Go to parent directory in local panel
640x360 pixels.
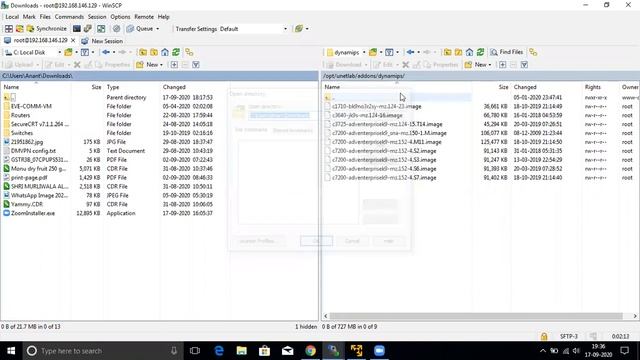143,52
